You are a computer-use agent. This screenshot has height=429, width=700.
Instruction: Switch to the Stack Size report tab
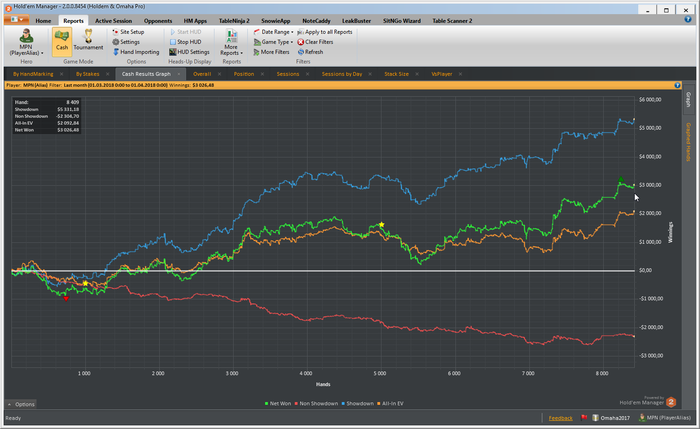396,74
